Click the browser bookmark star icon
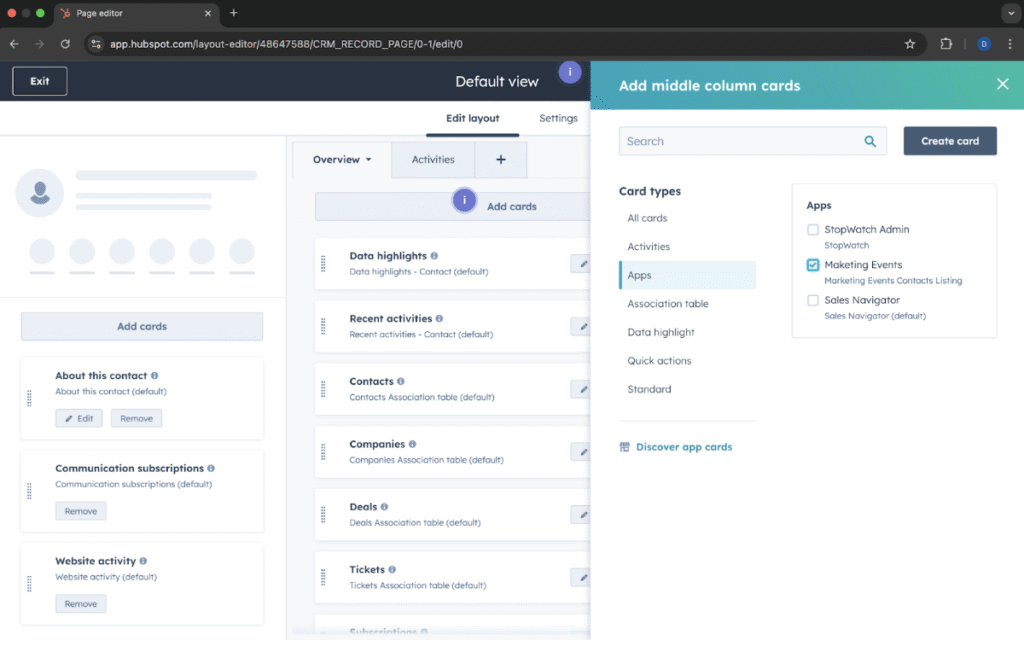This screenshot has height=652, width=1024. pos(910,44)
